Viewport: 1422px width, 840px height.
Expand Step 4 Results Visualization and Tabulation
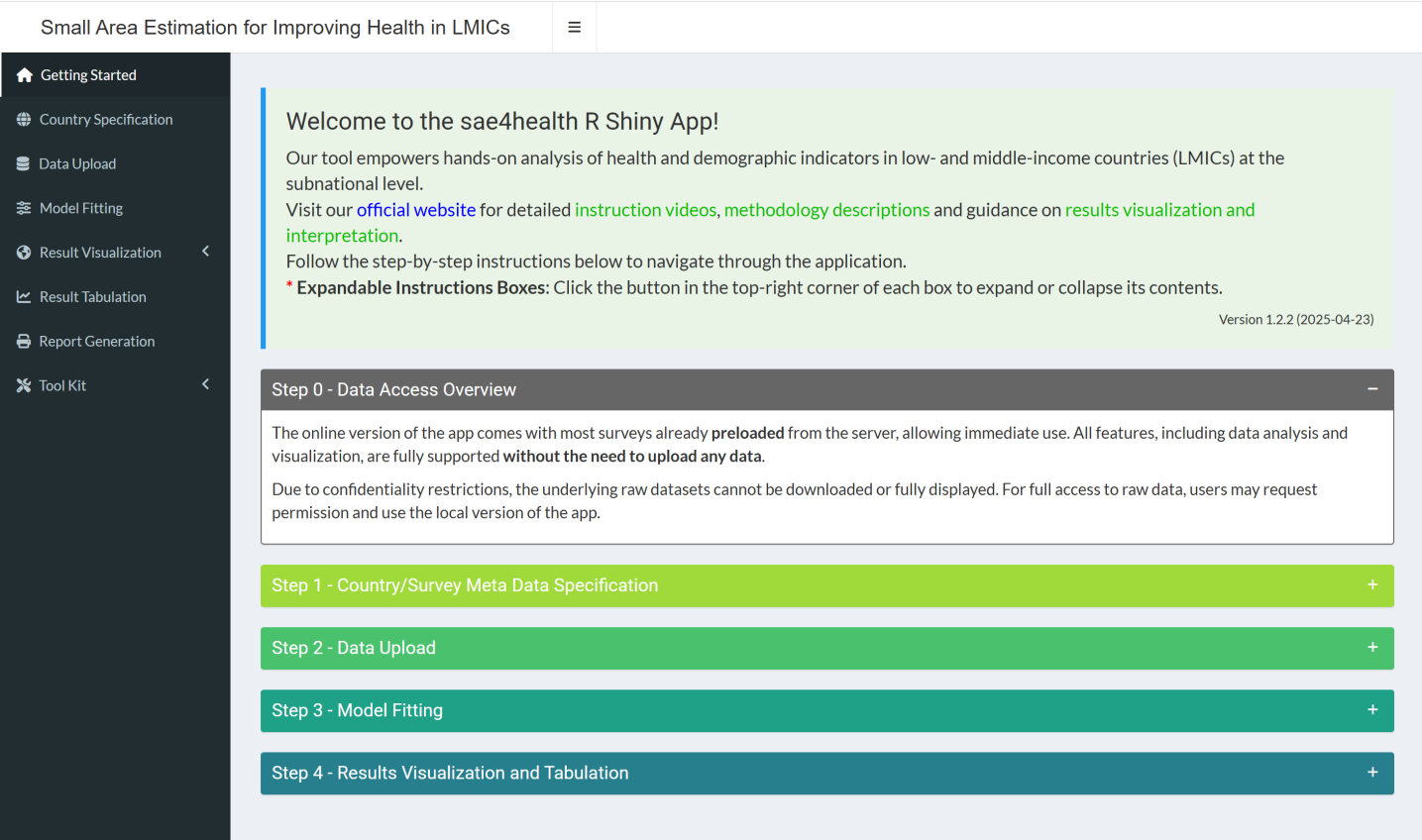pos(1372,773)
